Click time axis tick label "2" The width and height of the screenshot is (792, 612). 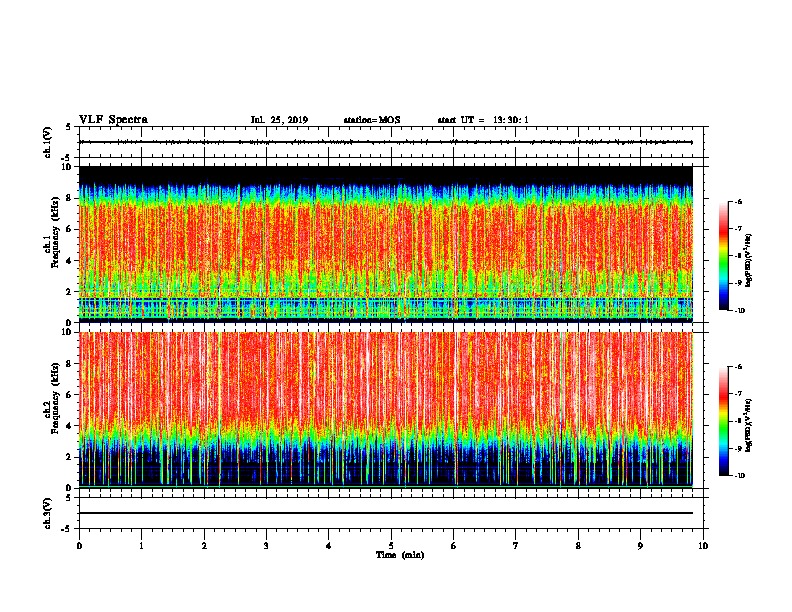[x=204, y=545]
